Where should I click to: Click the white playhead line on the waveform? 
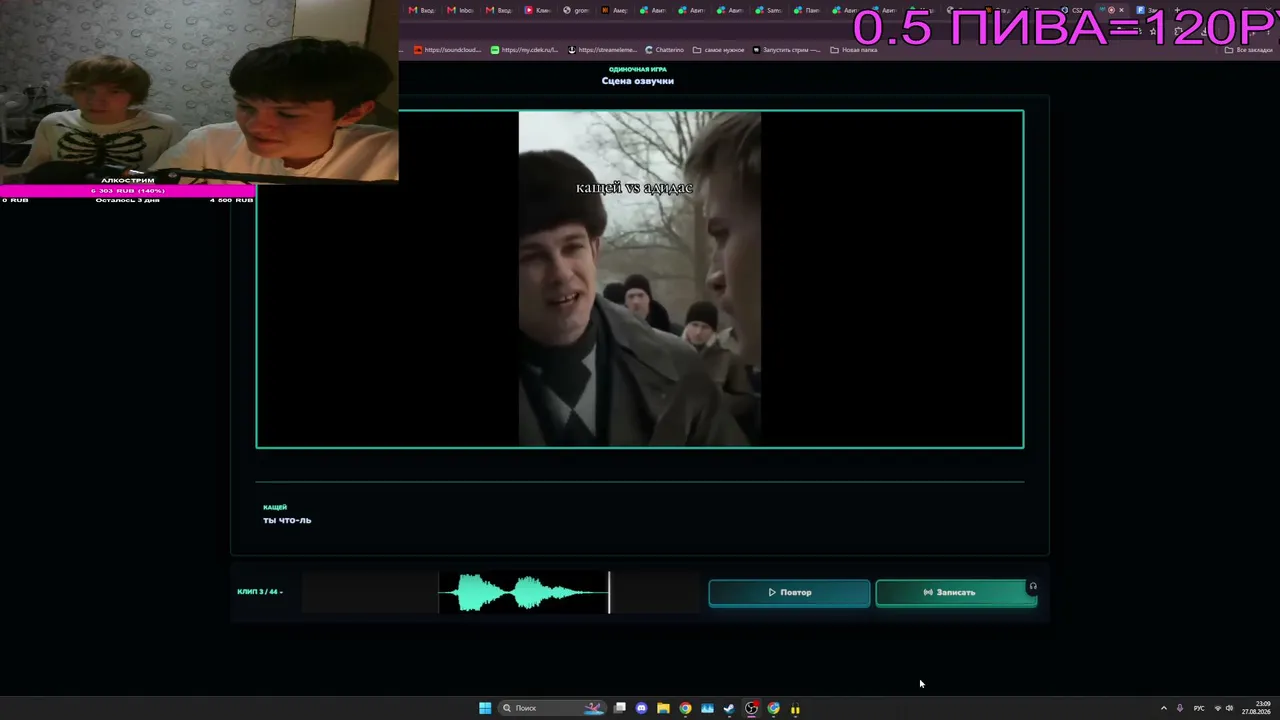[609, 593]
